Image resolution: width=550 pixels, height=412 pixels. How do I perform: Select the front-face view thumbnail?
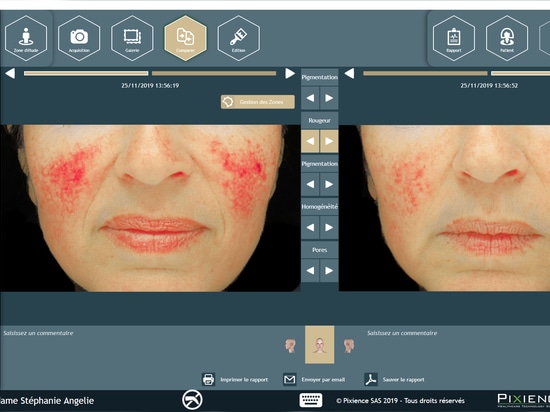pos(320,345)
